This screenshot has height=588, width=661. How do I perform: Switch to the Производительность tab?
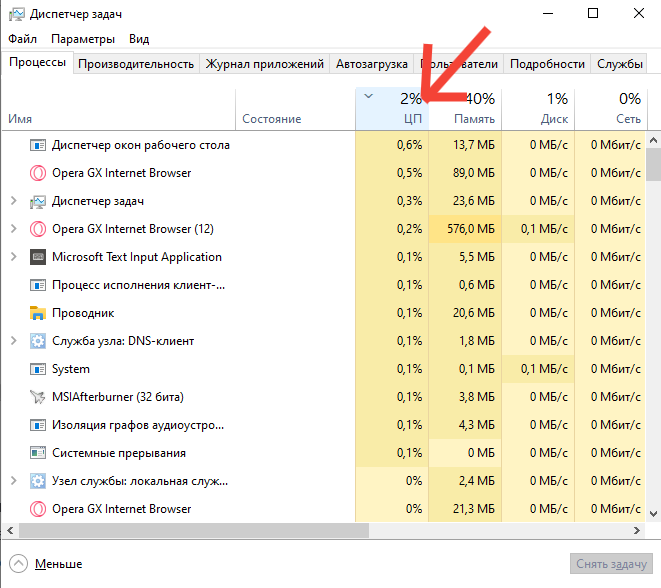click(136, 64)
